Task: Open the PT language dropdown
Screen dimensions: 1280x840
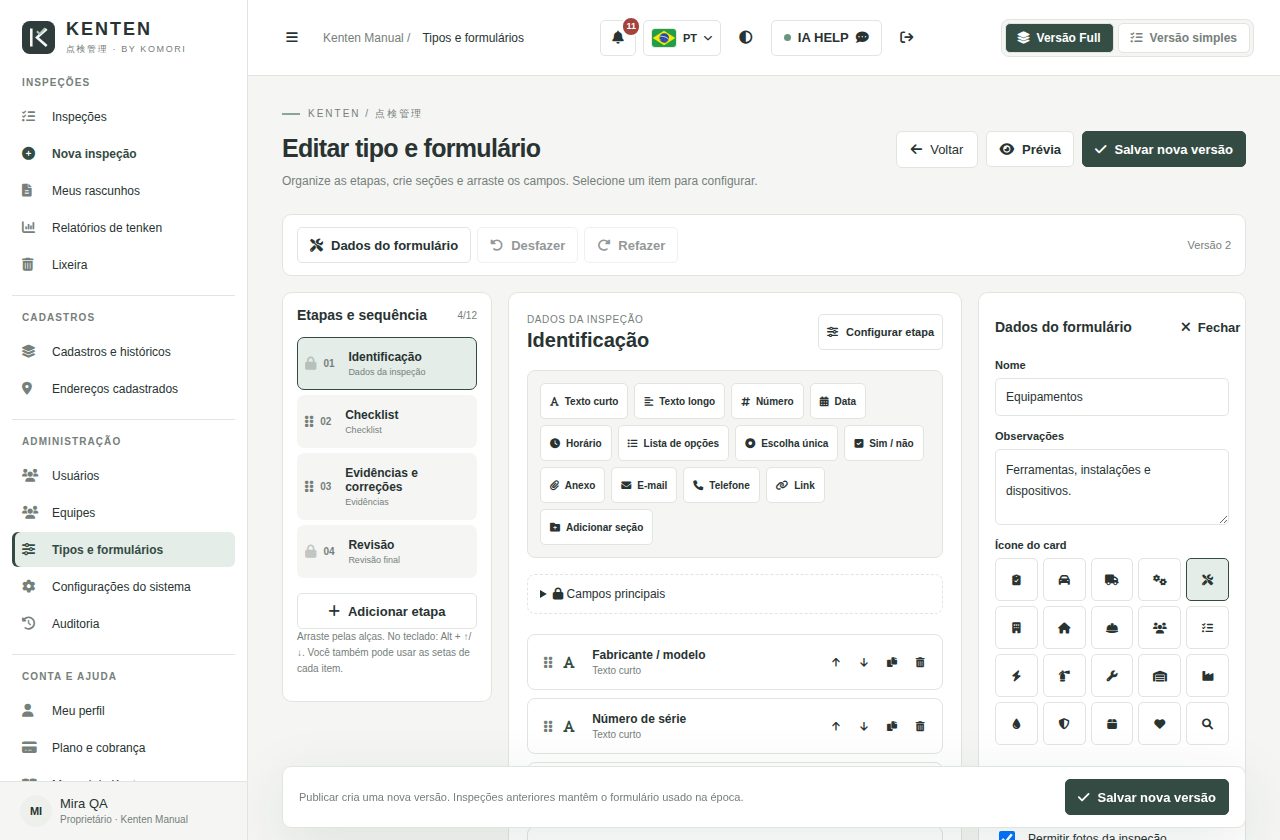Action: click(682, 38)
